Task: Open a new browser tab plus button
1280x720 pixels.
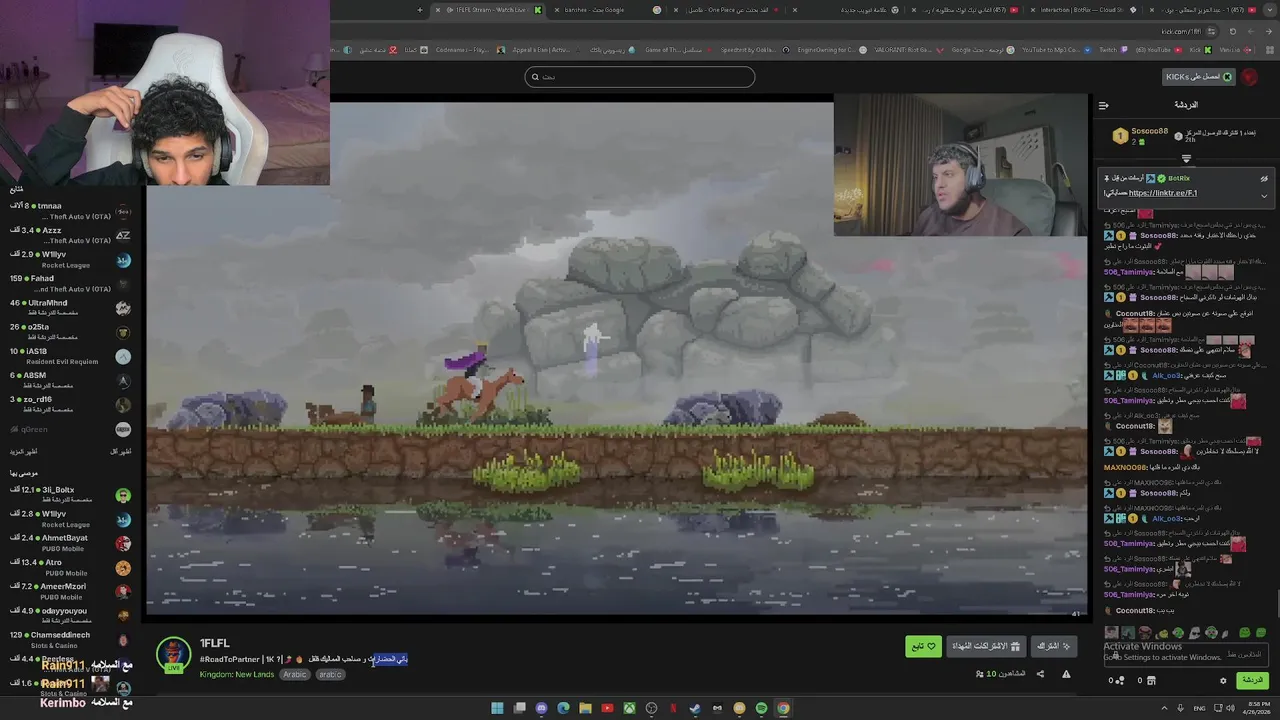Action: click(420, 10)
